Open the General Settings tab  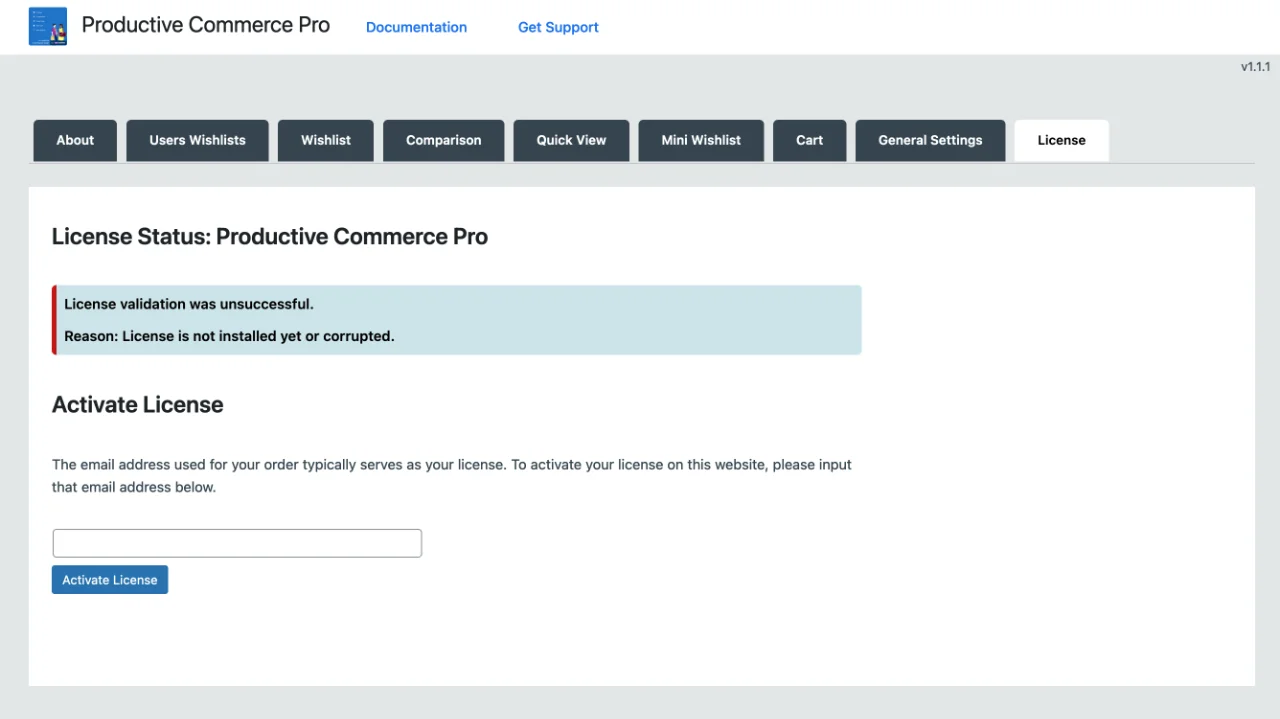coord(930,140)
